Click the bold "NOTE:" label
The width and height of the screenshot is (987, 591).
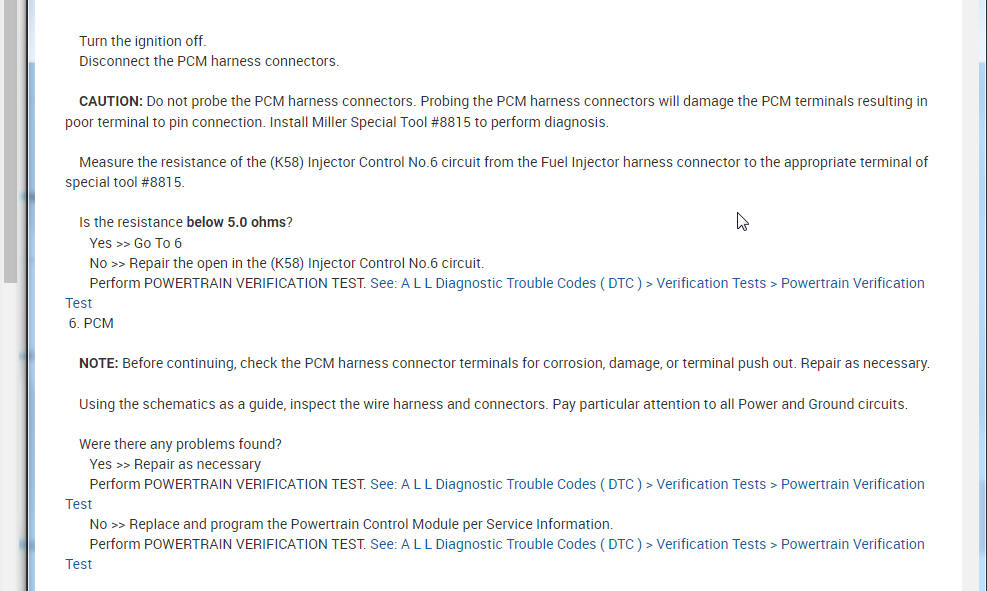click(99, 363)
